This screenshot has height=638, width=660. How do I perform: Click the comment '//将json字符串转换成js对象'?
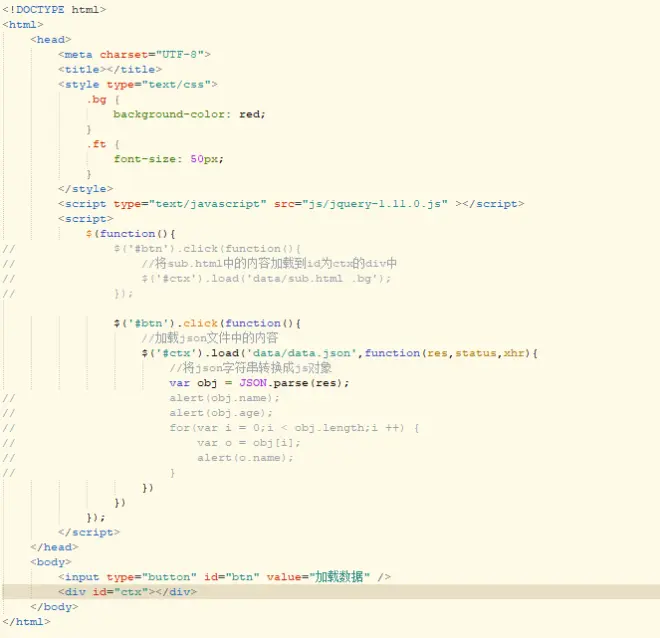tap(250, 368)
